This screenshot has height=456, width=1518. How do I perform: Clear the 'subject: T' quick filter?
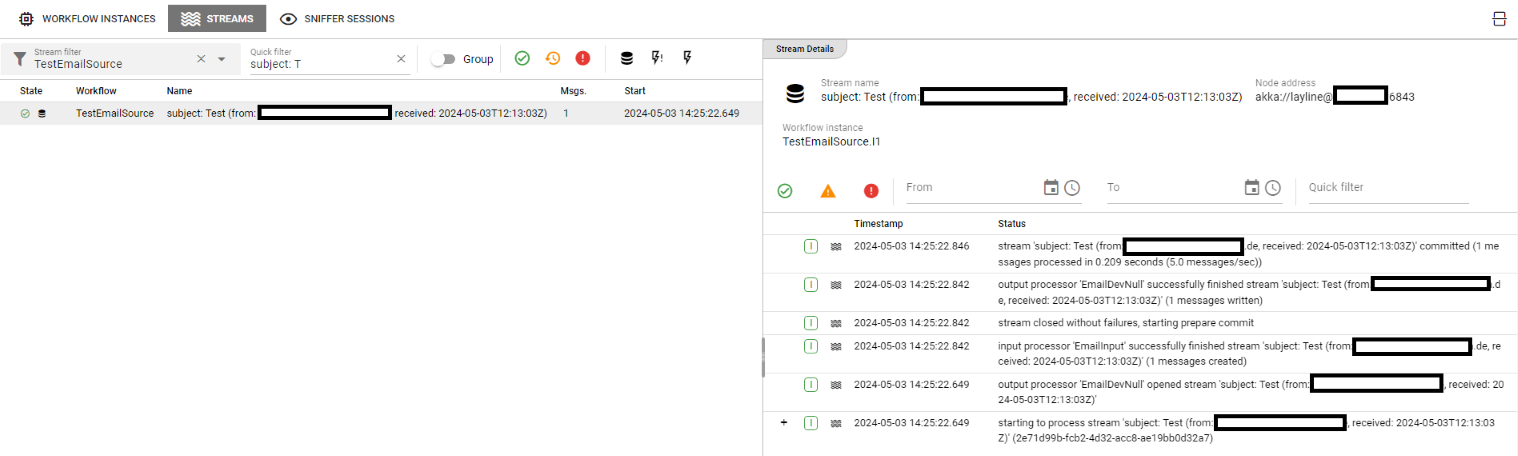click(x=401, y=59)
